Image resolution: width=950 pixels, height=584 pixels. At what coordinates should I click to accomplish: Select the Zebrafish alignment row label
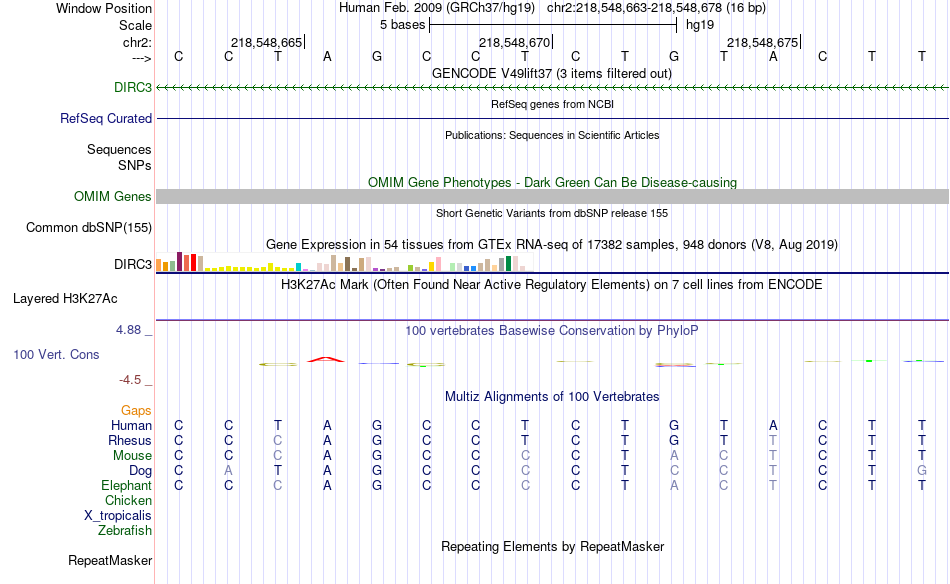(125, 530)
